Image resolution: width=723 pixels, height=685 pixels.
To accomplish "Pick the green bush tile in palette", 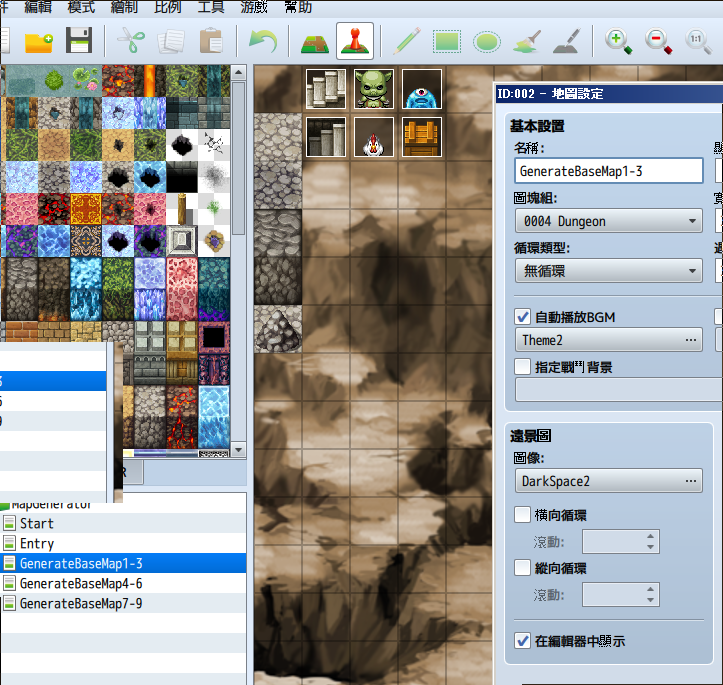I will tap(54, 81).
